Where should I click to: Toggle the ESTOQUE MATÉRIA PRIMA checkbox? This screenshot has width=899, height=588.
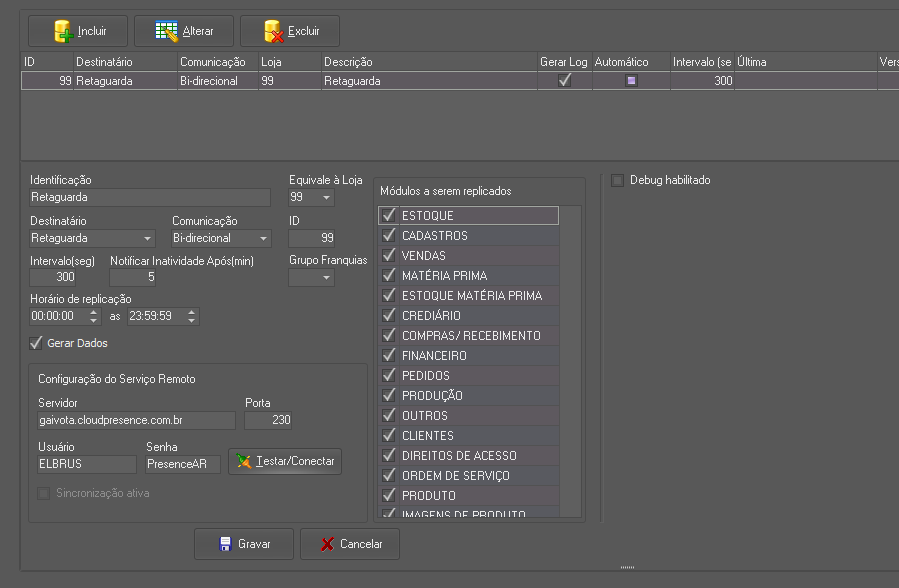click(x=389, y=296)
